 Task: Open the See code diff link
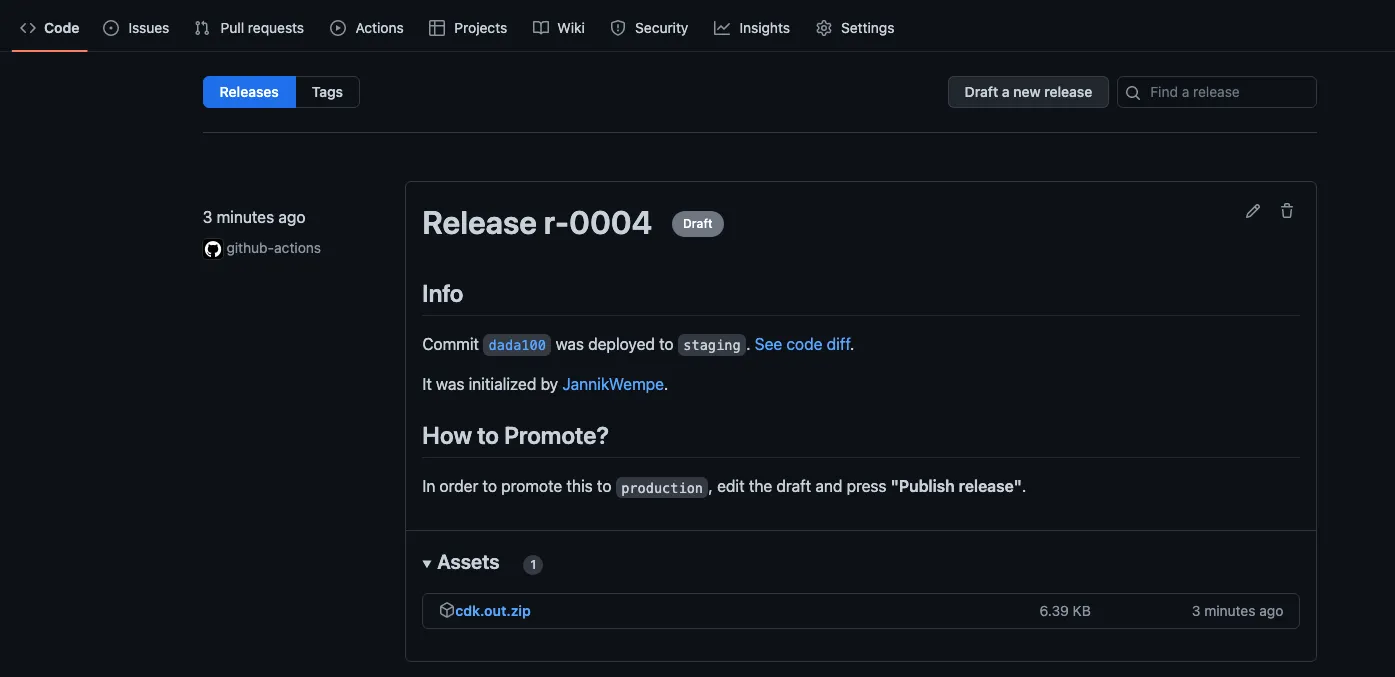[802, 344]
